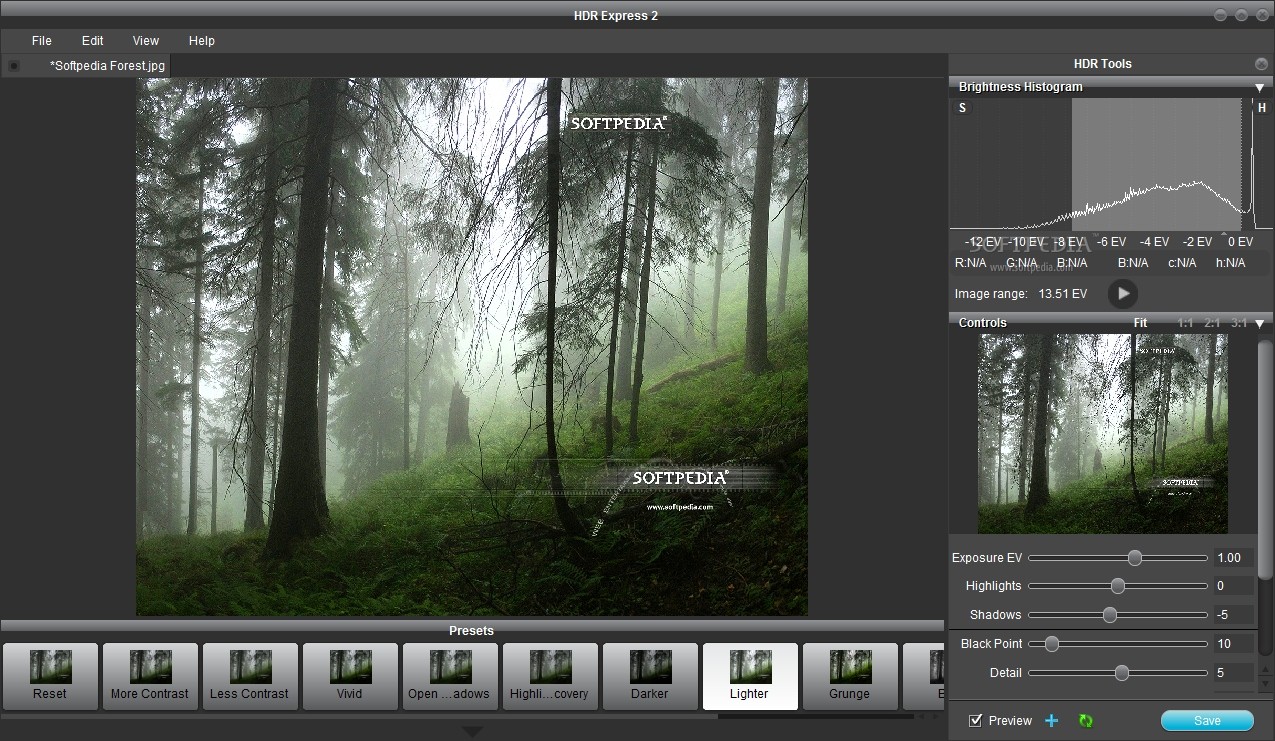Maximize the HDR Express 2 window
The image size is (1275, 741).
1241,15
